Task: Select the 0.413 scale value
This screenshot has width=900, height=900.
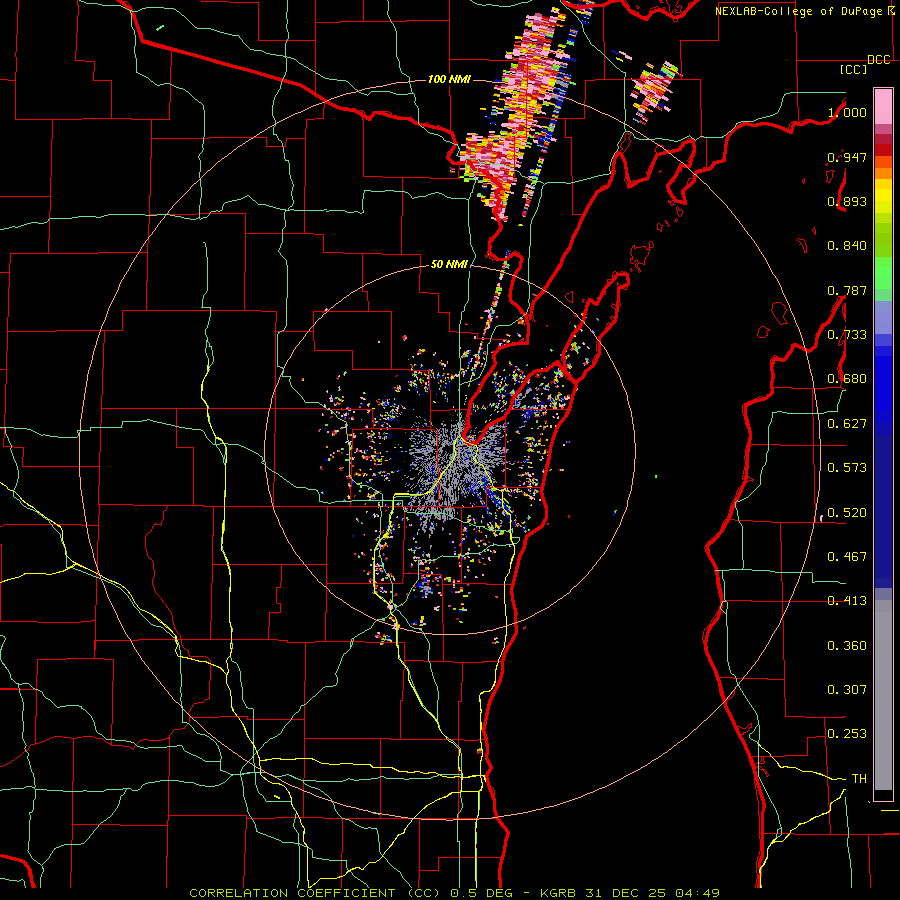Action: point(847,601)
